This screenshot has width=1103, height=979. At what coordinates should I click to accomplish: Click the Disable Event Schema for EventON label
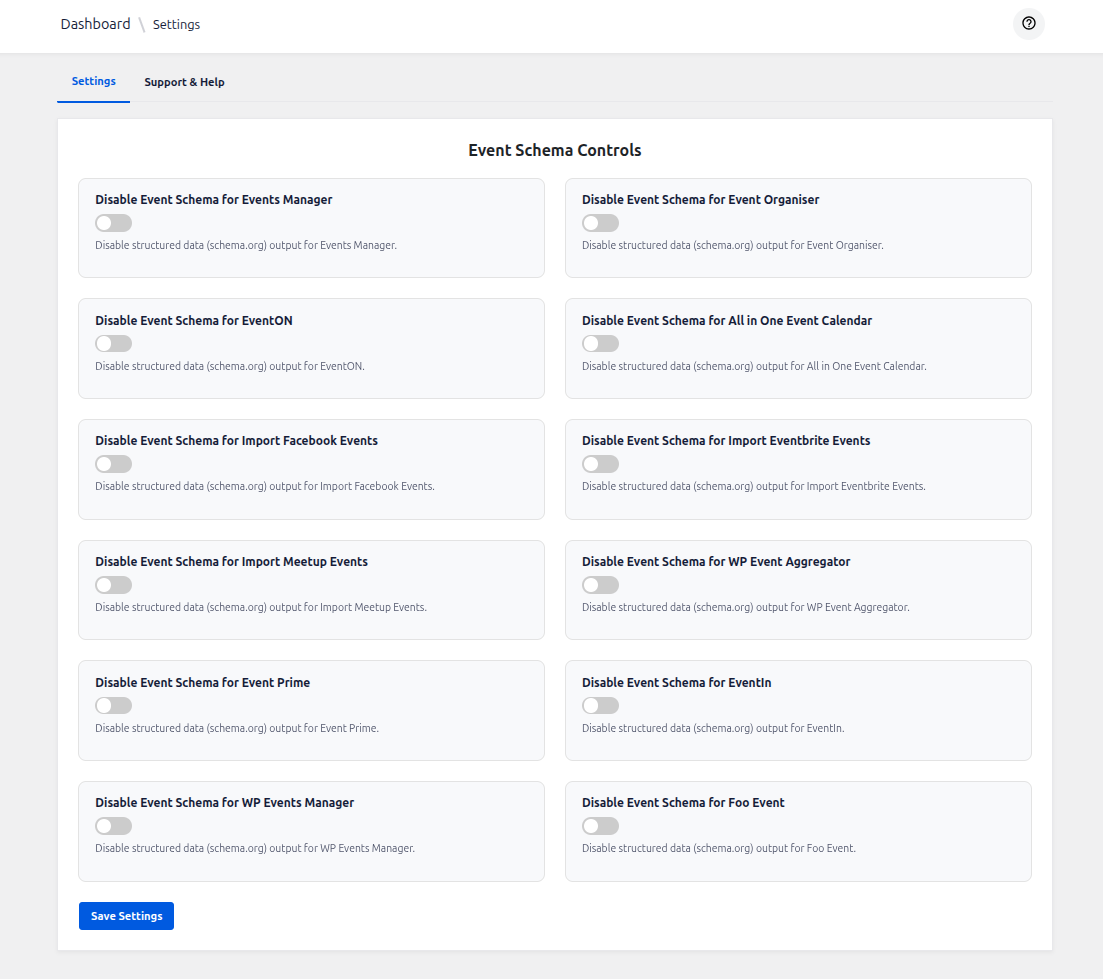pos(194,321)
